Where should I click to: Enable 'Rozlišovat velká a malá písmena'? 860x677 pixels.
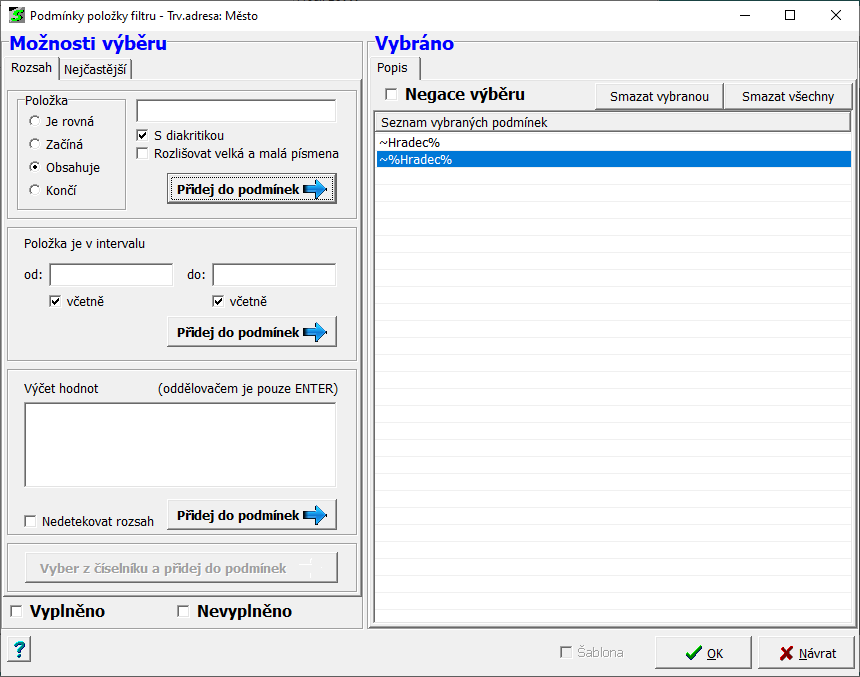coord(143,154)
